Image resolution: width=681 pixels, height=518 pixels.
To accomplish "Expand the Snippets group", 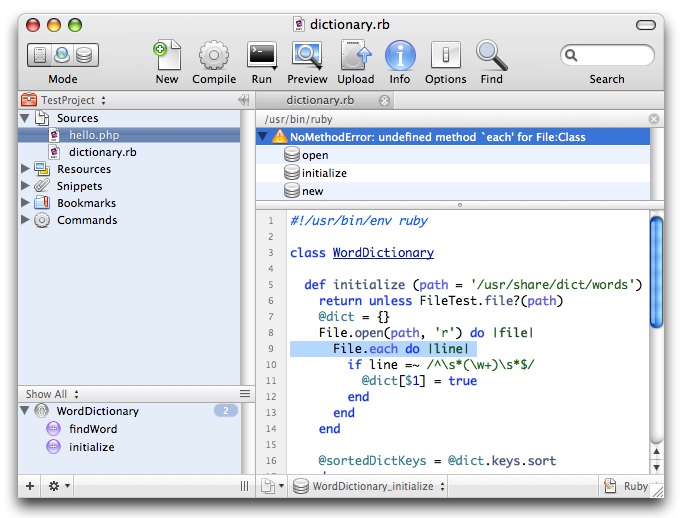I will tap(25, 185).
